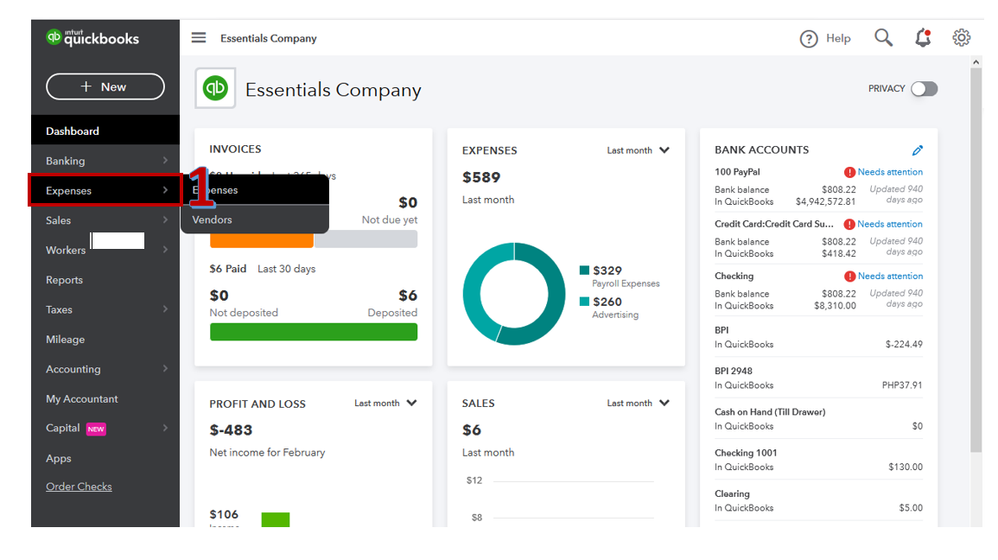Open Help via question mark icon
The width and height of the screenshot is (998, 560).
[x=808, y=39]
